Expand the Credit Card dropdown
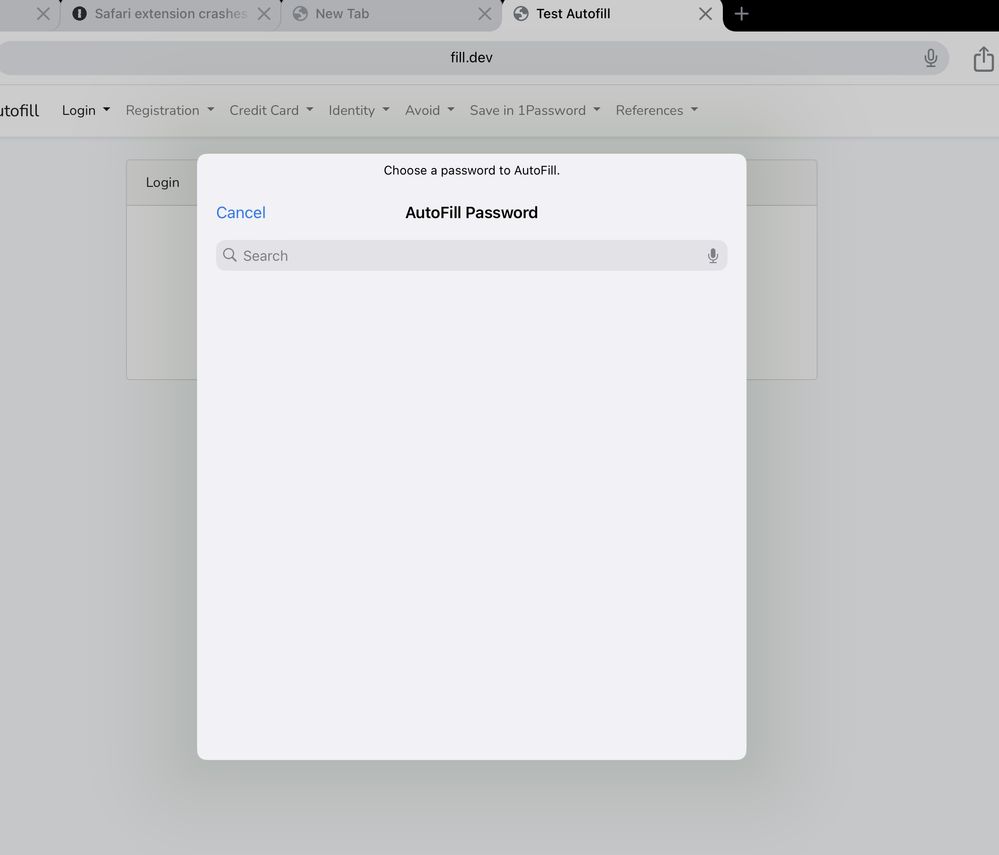This screenshot has height=855, width=999. pos(271,110)
